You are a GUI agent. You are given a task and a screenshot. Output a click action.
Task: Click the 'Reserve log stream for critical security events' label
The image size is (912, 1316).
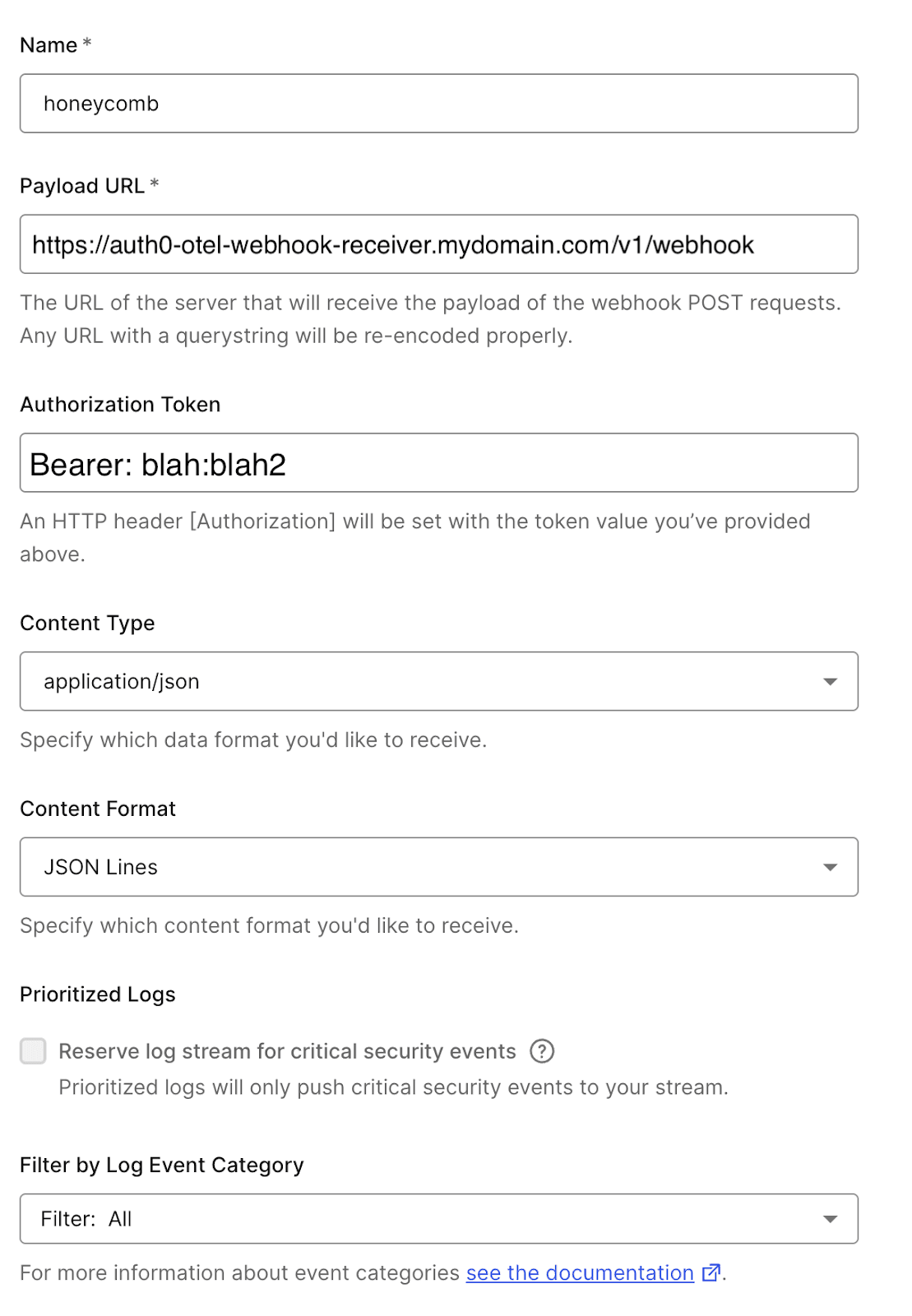[x=287, y=1051]
